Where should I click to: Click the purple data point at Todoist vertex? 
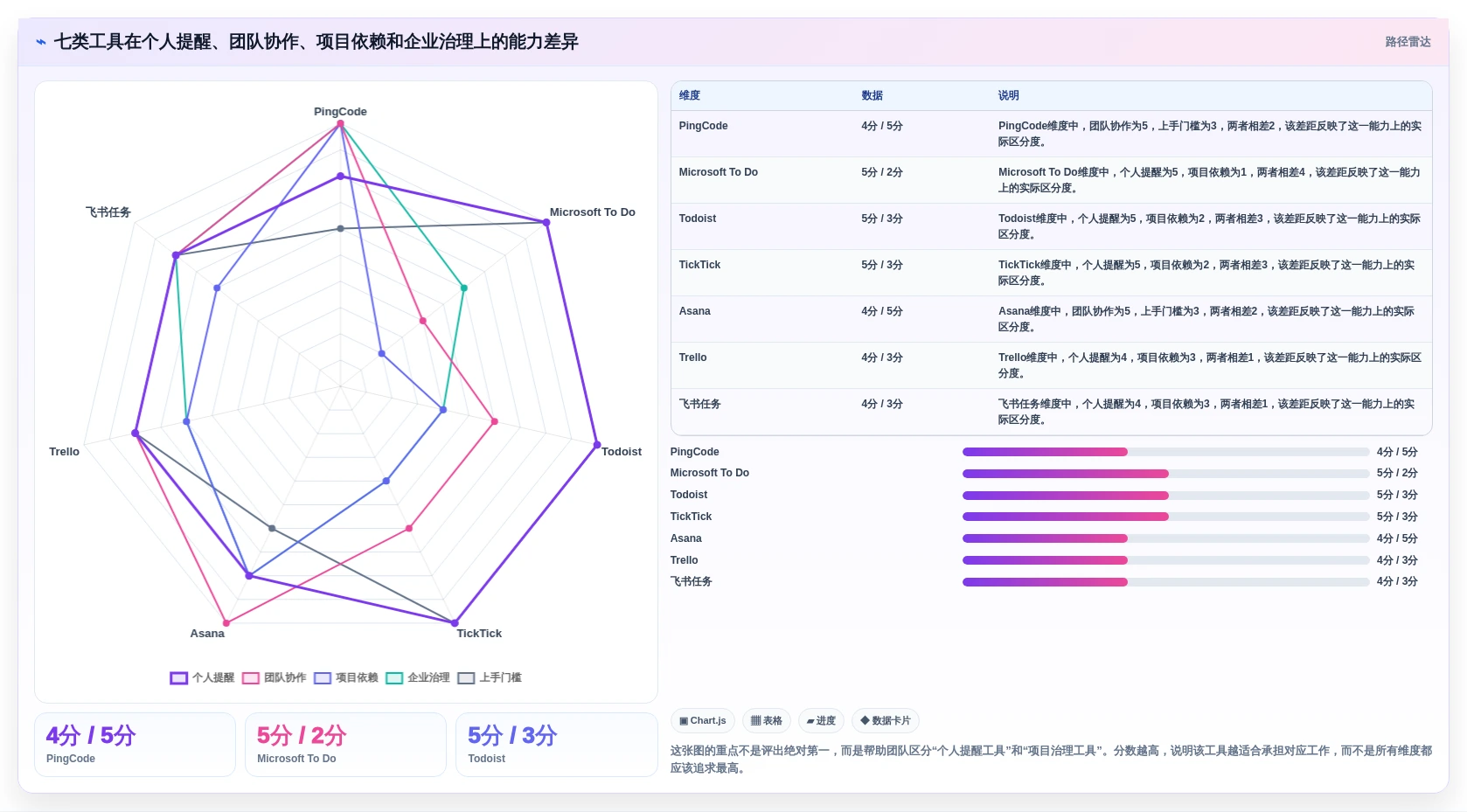coord(597,444)
